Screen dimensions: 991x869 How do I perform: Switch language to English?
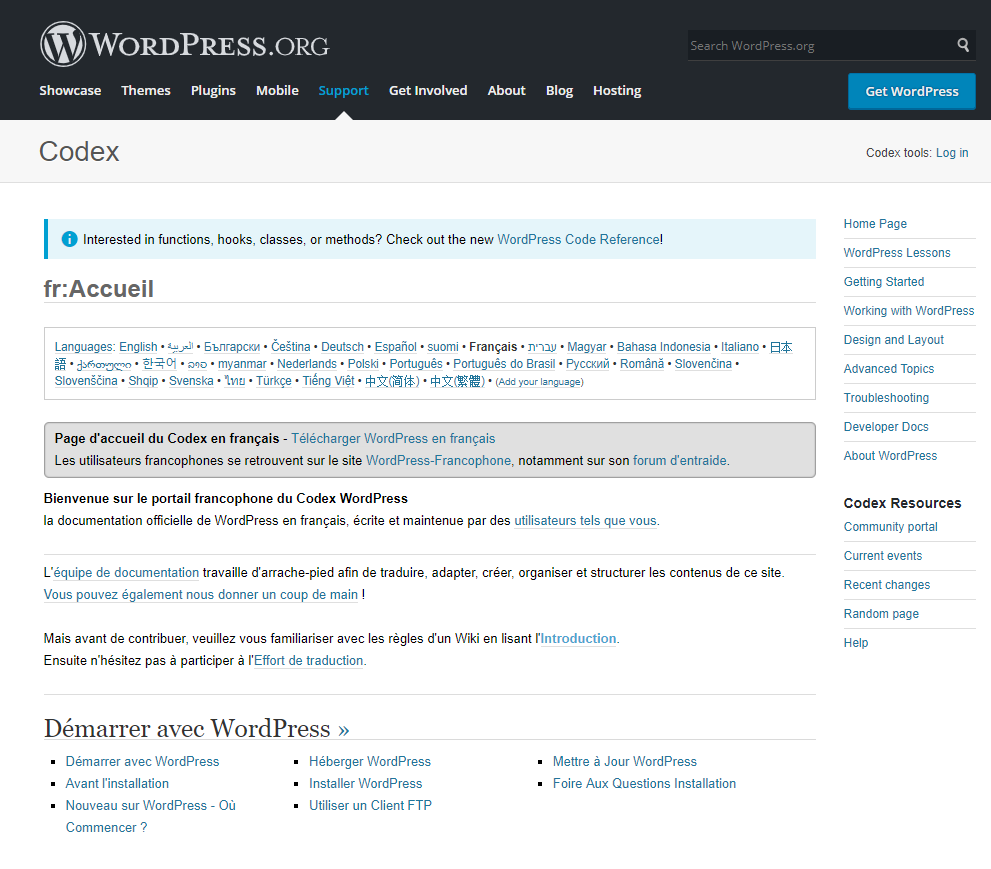point(138,346)
